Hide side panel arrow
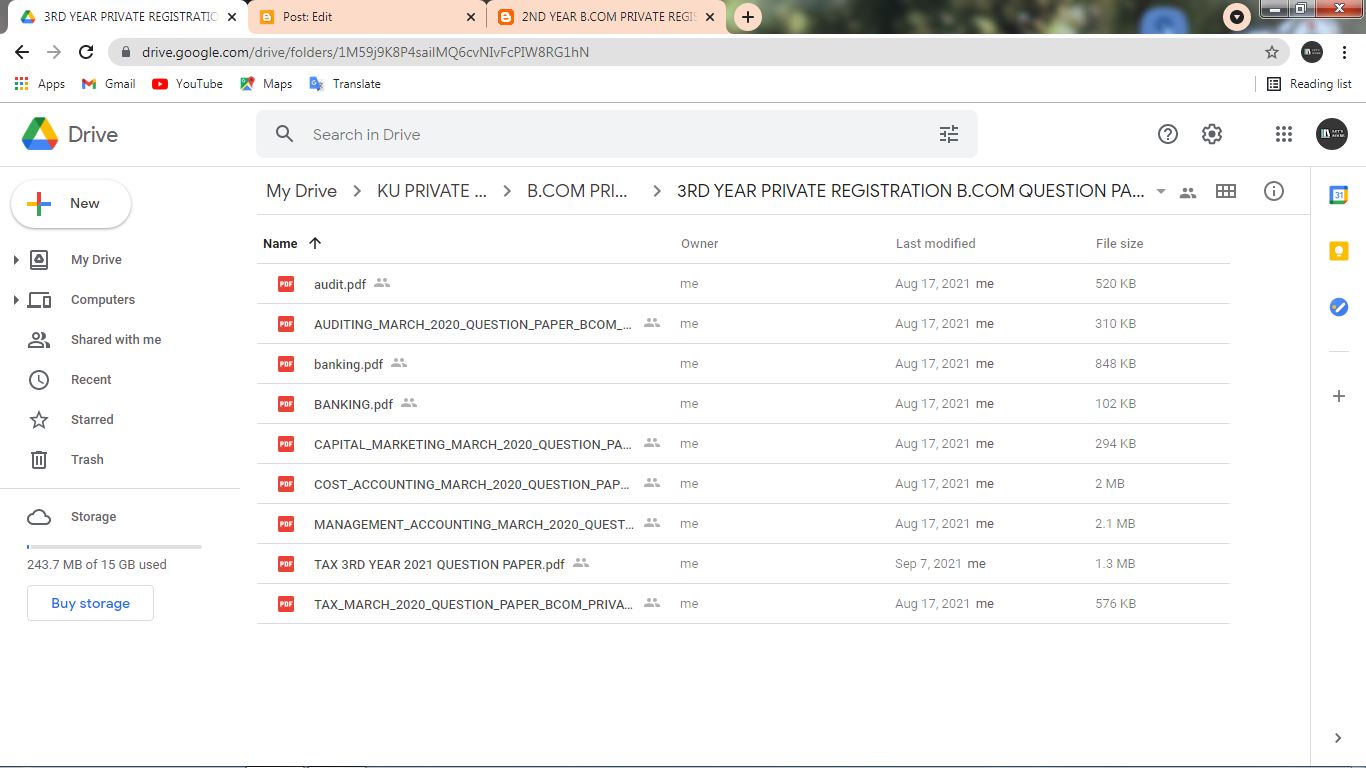This screenshot has width=1366, height=768. tap(1338, 738)
